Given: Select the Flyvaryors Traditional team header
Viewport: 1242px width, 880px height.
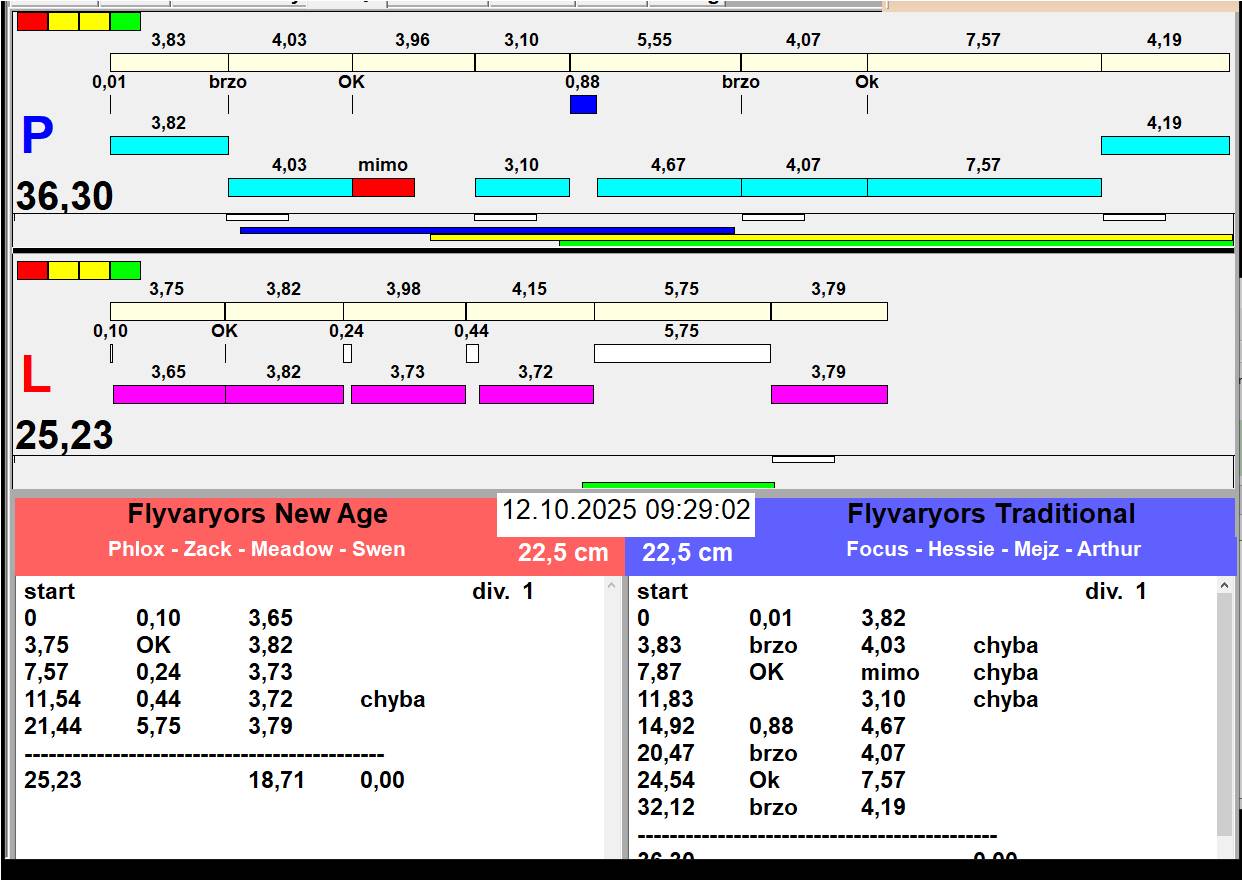Looking at the screenshot, I should coord(991,515).
